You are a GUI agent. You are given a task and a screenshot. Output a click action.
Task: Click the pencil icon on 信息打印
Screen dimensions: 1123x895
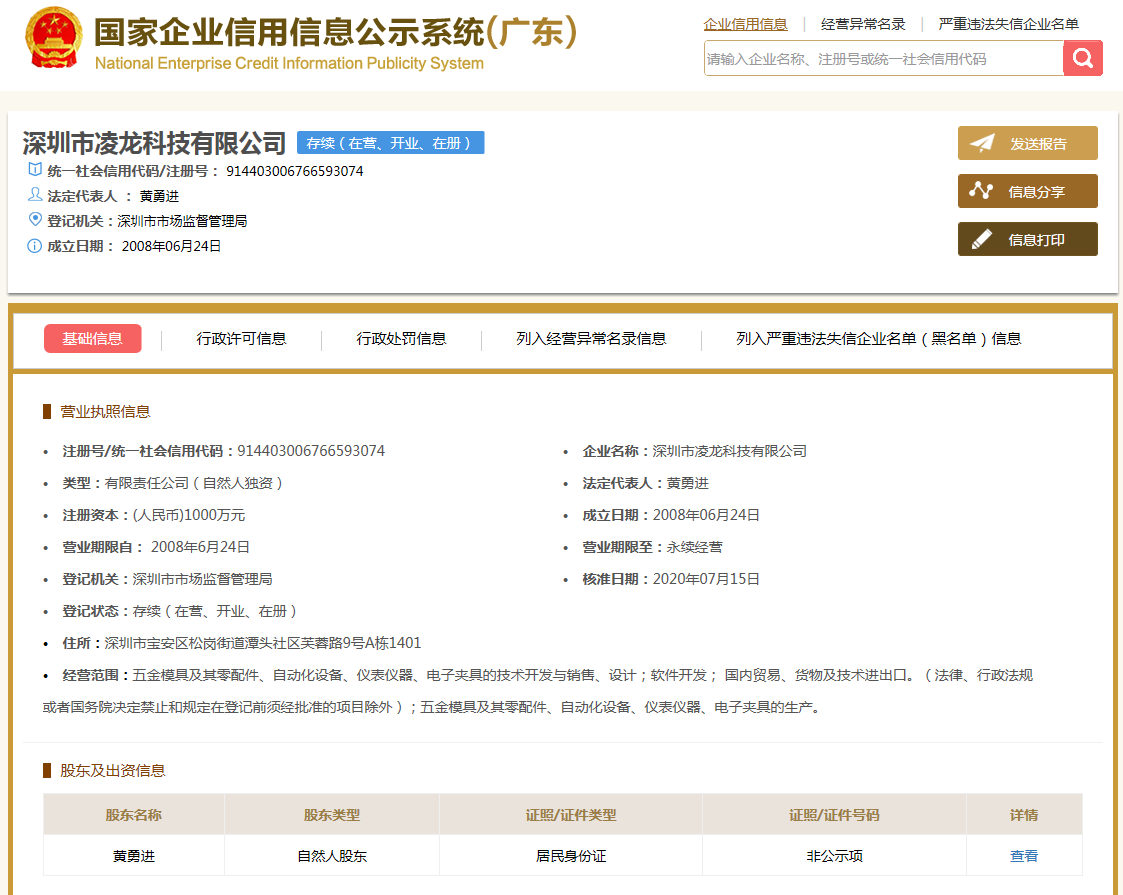(x=981, y=239)
